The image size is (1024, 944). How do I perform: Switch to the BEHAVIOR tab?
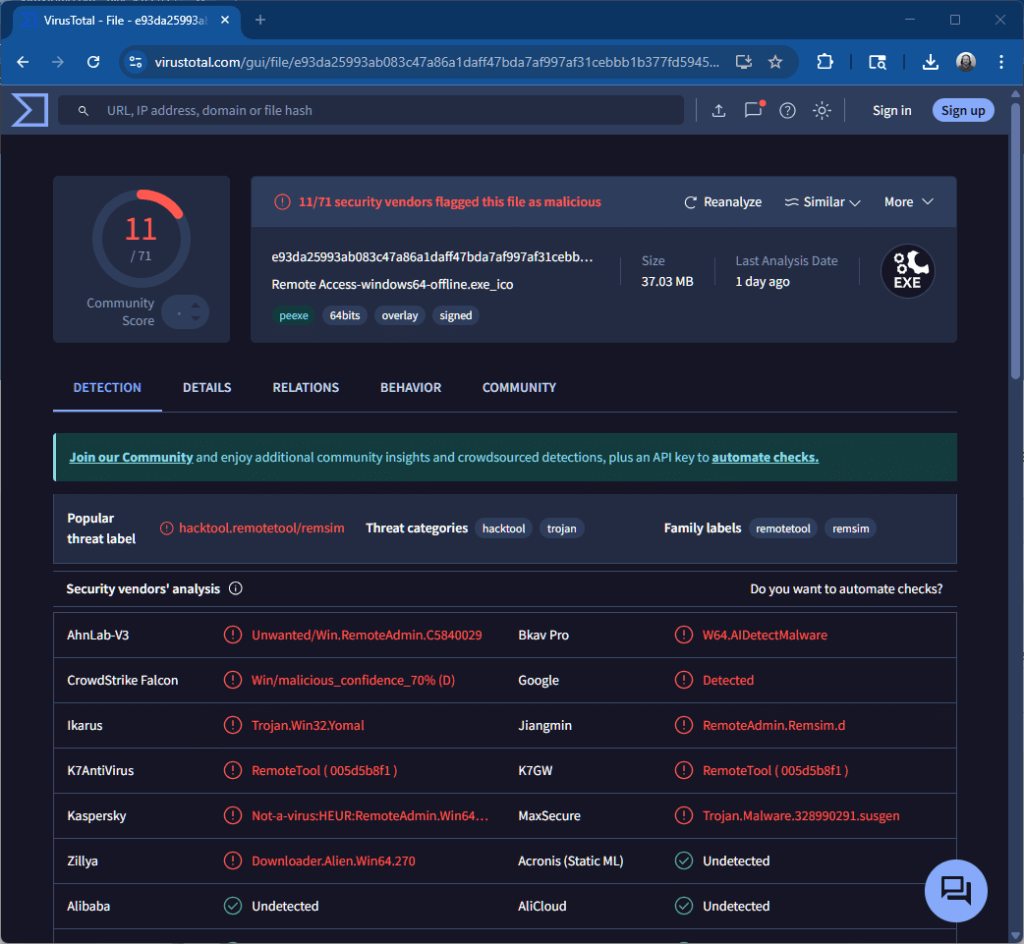[x=410, y=387]
